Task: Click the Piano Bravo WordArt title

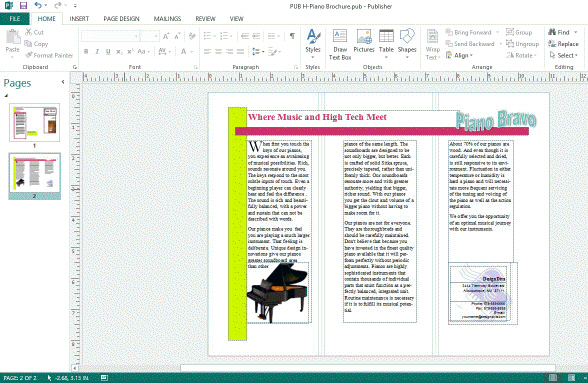Action: coord(496,121)
